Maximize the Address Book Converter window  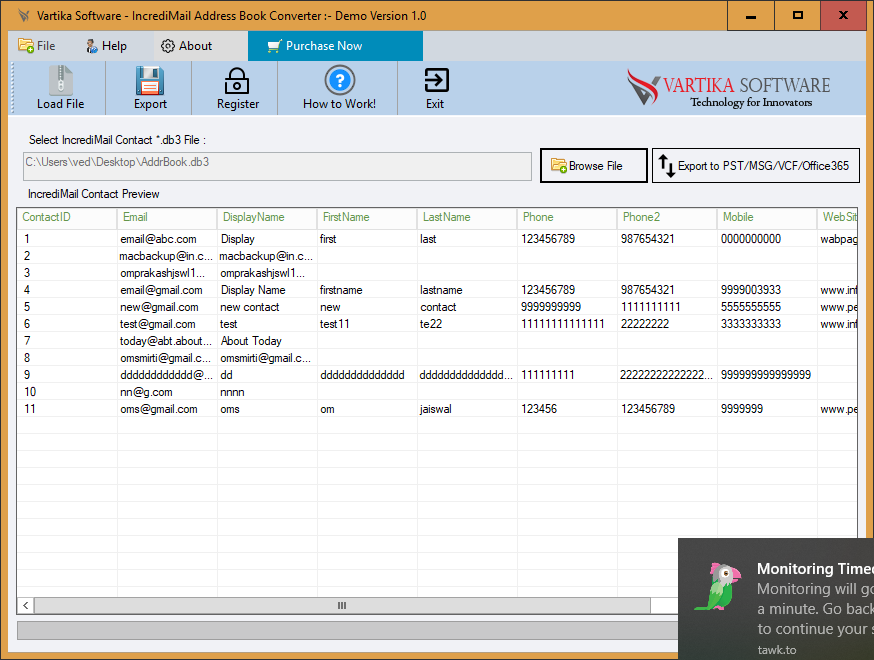[x=798, y=16]
